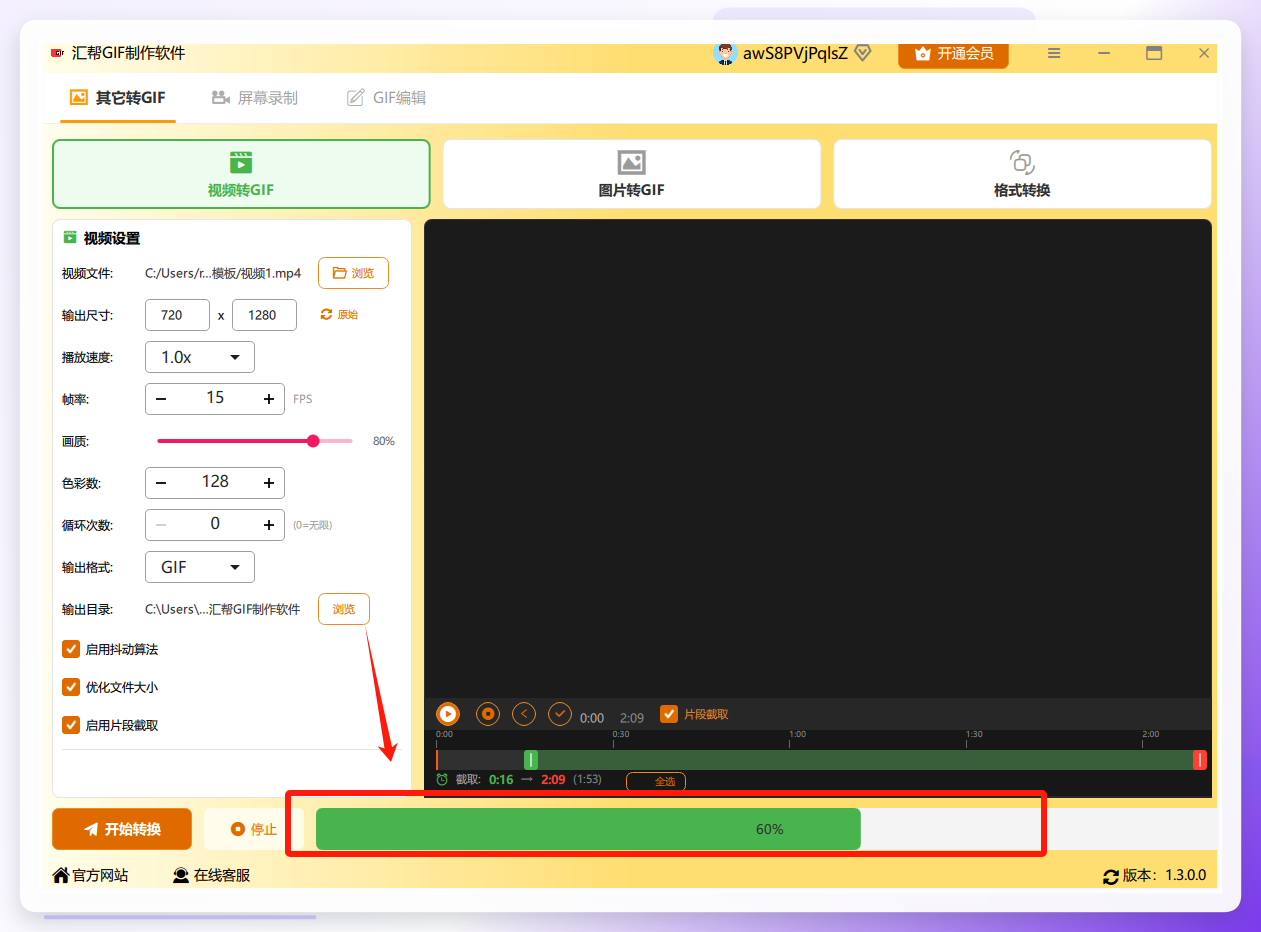Viewport: 1261px width, 932px height.
Task: Select 视频转GIF mode
Action: click(x=241, y=174)
